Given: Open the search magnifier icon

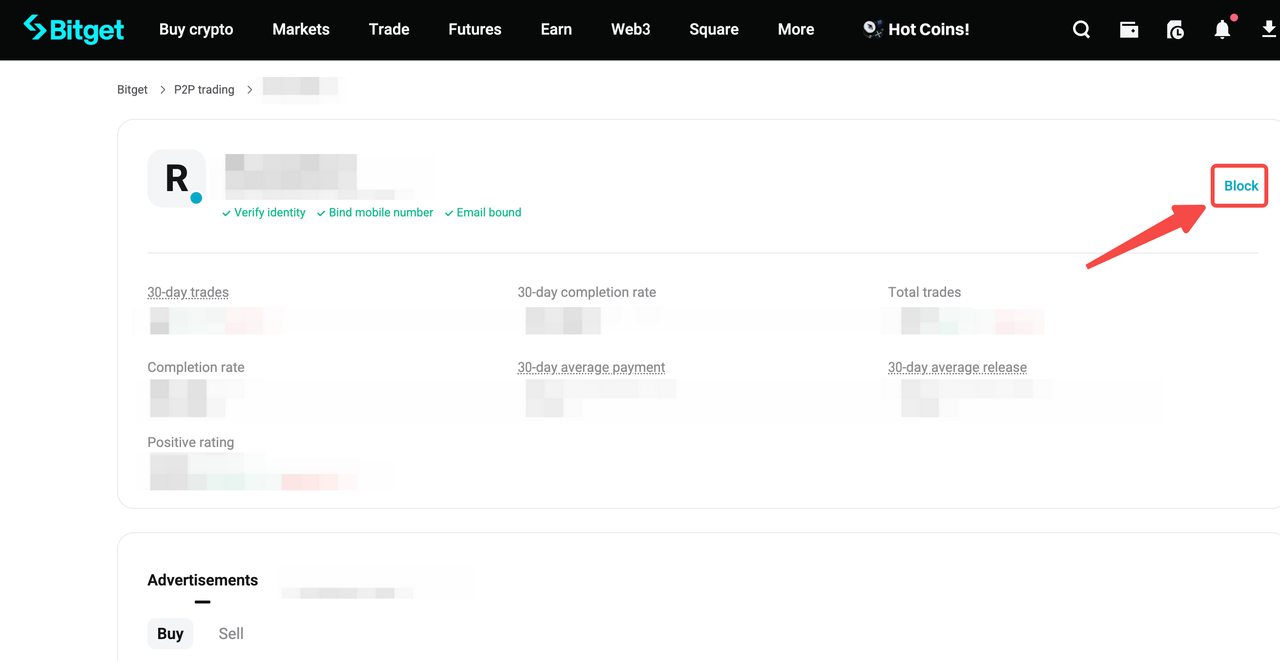Looking at the screenshot, I should click(1081, 30).
